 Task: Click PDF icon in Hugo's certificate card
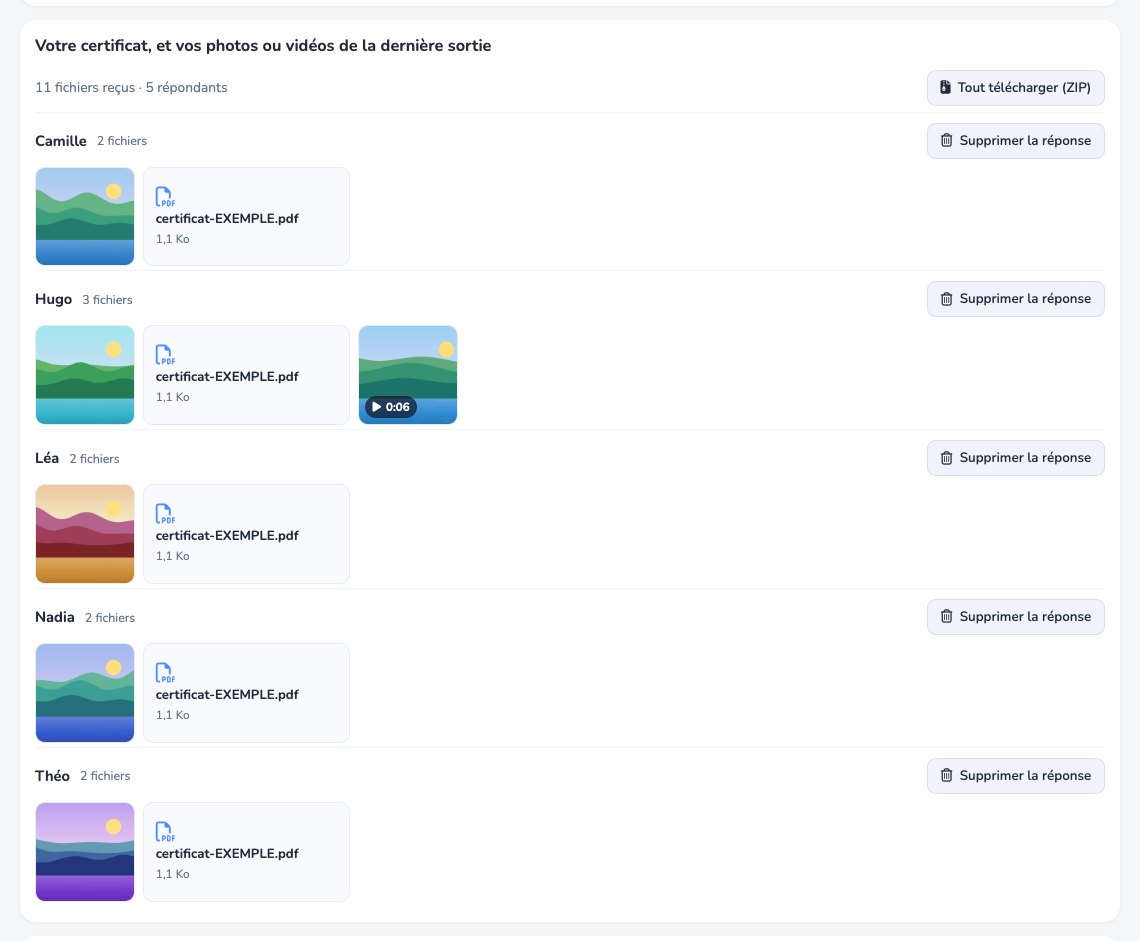point(165,355)
